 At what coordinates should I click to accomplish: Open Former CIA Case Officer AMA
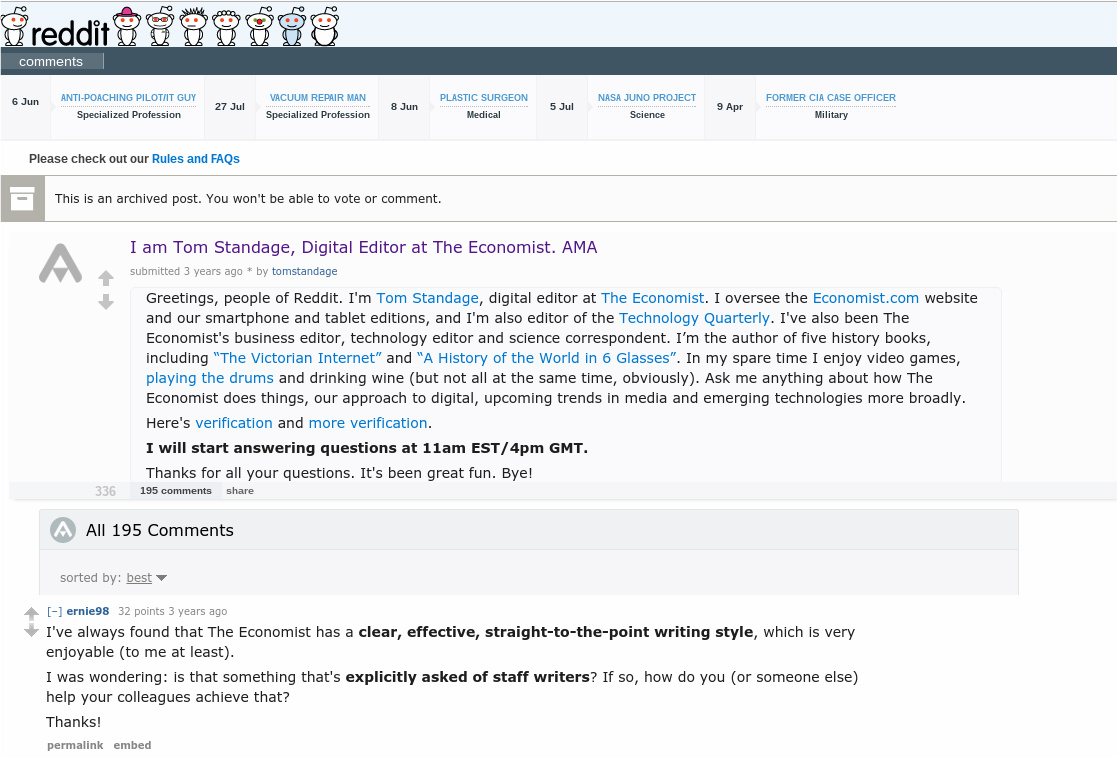point(831,98)
